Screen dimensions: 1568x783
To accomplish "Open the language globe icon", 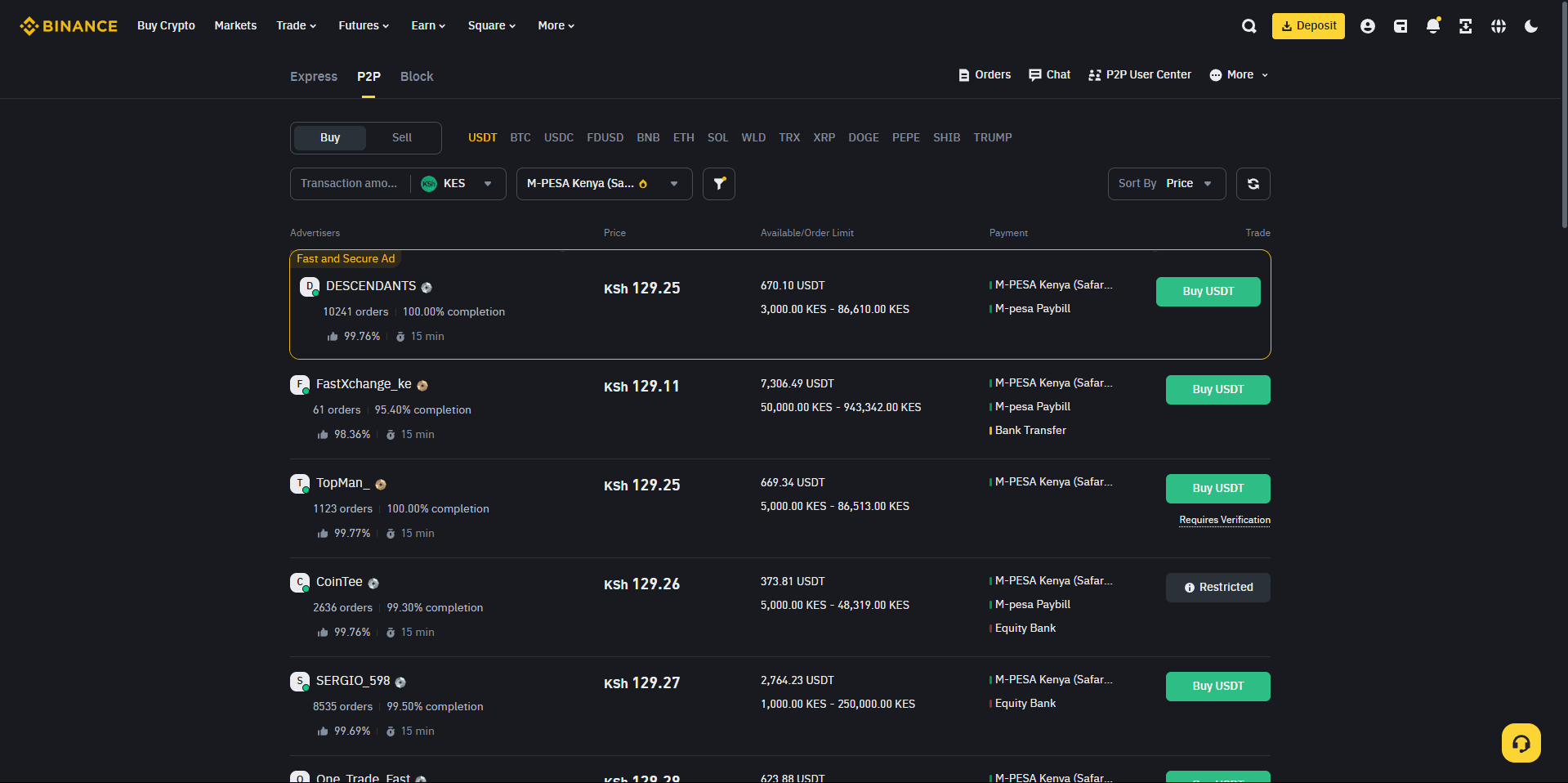I will click(x=1498, y=25).
